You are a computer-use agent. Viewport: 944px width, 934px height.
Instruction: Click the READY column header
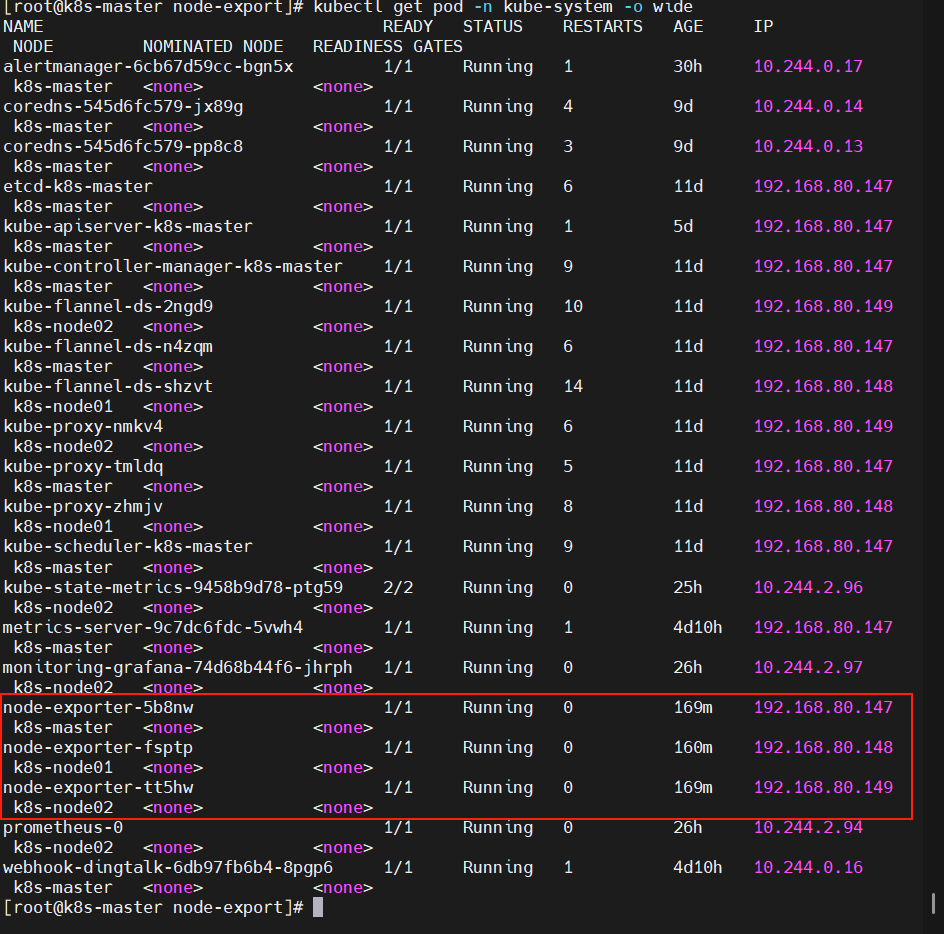pos(408,26)
